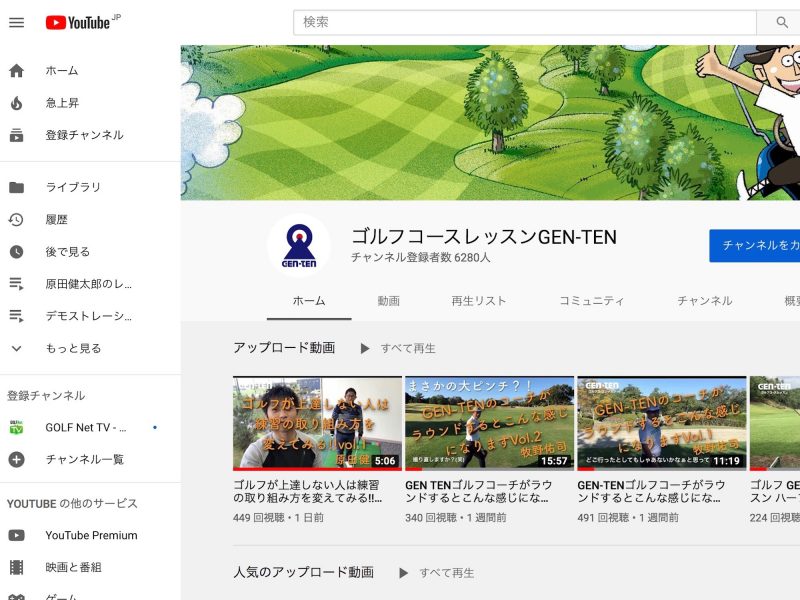Click the ホーム home icon in sidebar

16,70
